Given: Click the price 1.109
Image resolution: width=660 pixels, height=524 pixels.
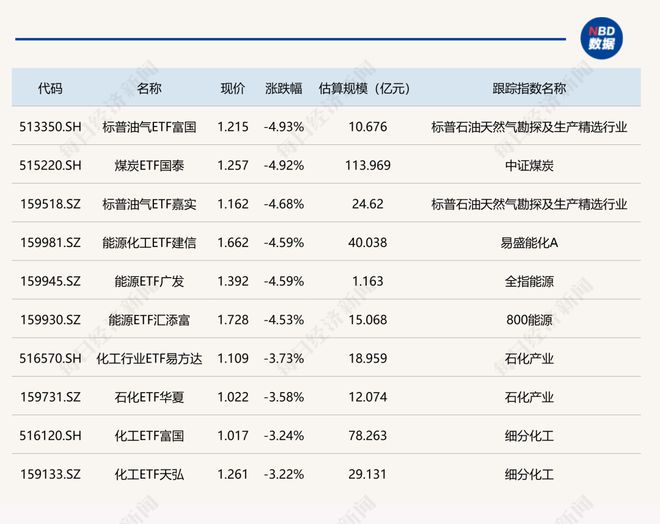Looking at the screenshot, I should [x=233, y=359].
